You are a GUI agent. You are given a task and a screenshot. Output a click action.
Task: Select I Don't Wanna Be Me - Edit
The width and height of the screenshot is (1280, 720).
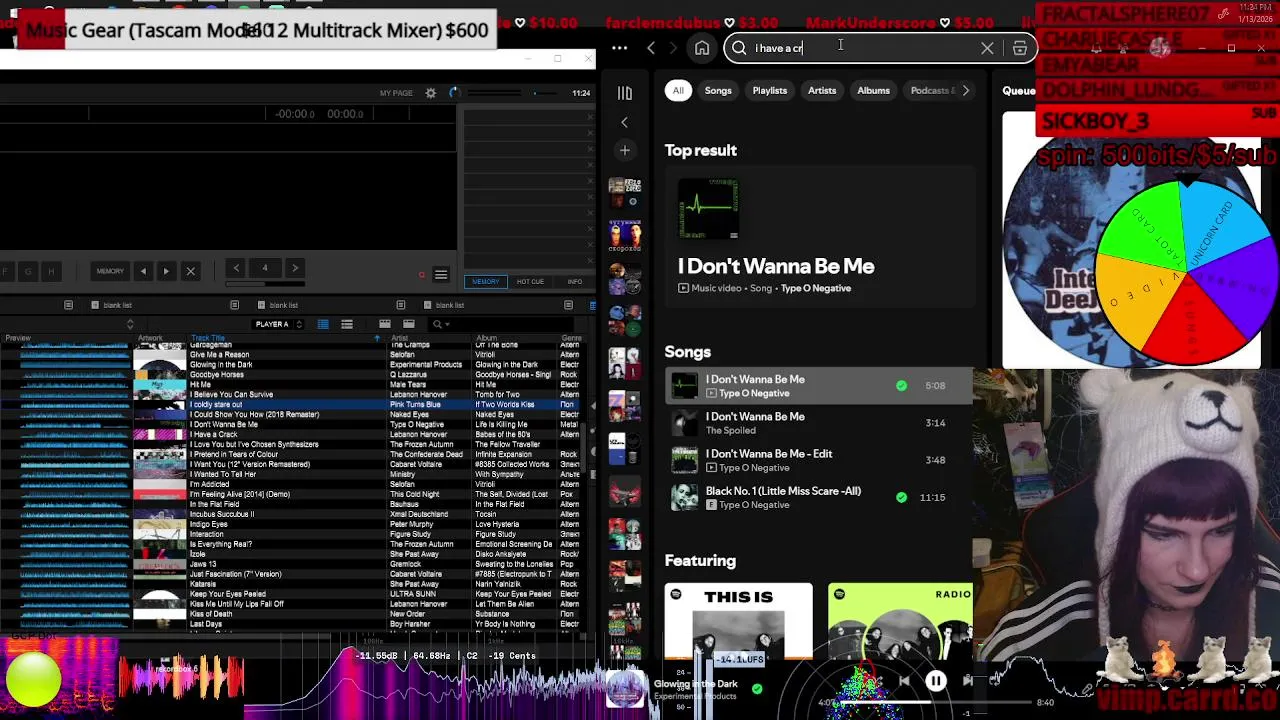pyautogui.click(x=818, y=460)
